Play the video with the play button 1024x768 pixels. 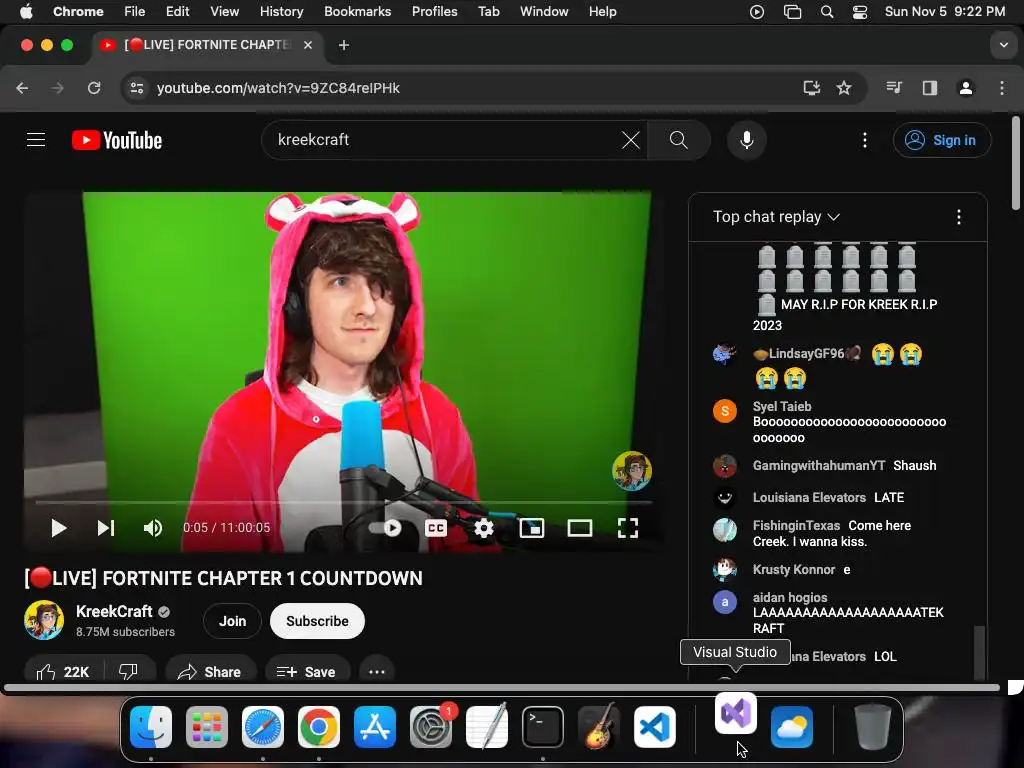(59, 528)
